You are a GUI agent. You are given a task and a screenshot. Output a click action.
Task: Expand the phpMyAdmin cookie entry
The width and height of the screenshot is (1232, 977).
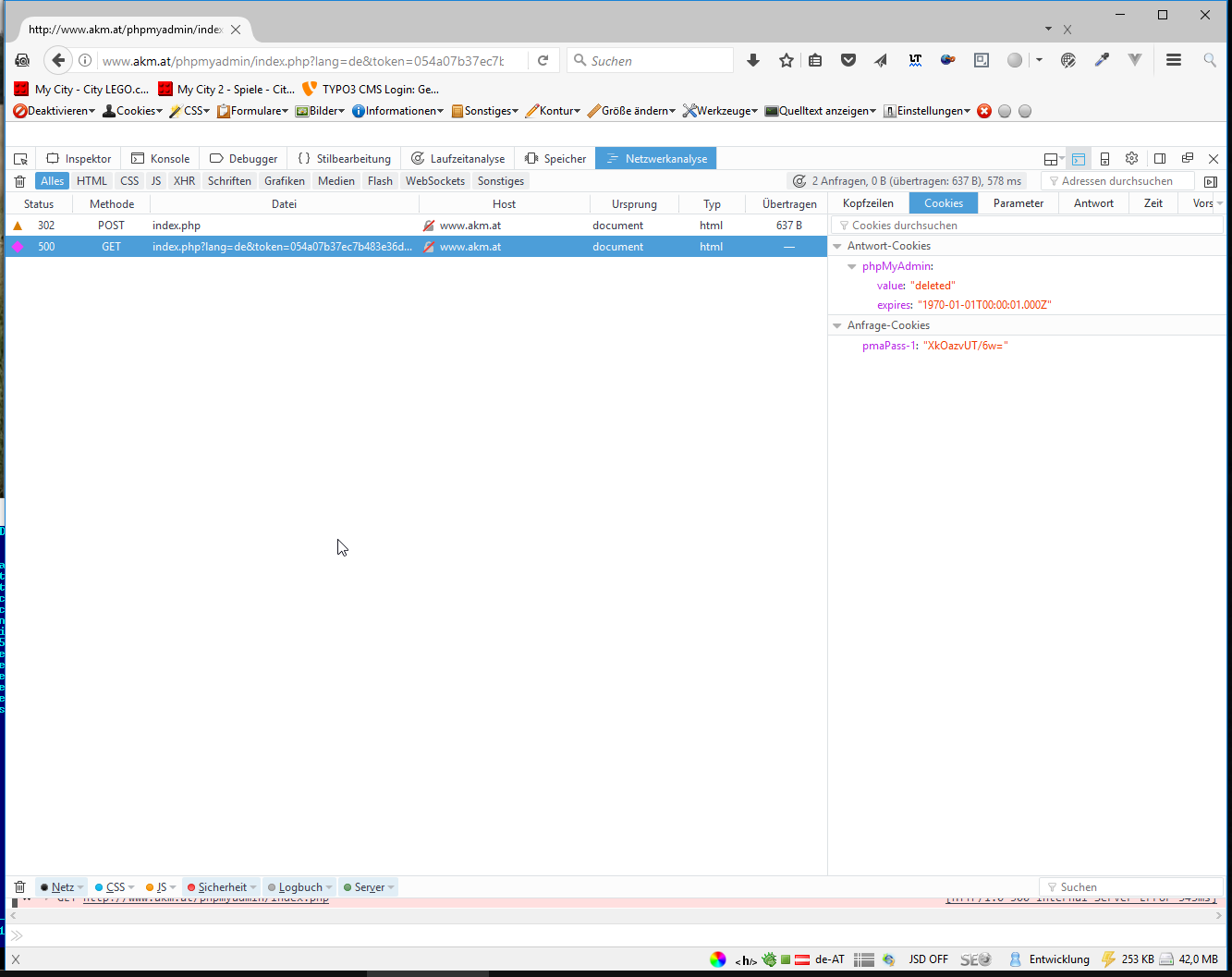[x=851, y=265]
